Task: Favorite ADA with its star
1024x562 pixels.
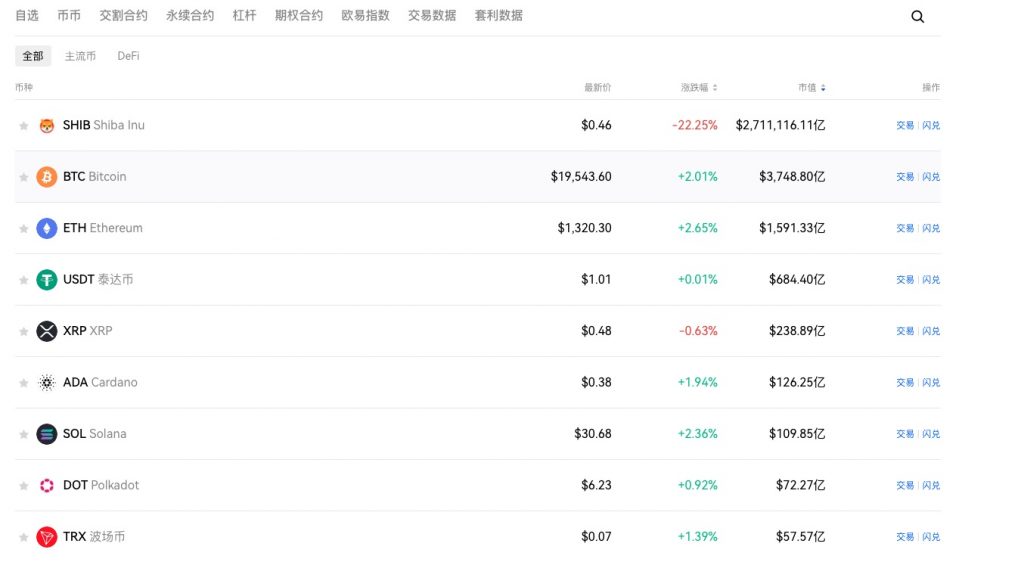Action: point(24,382)
